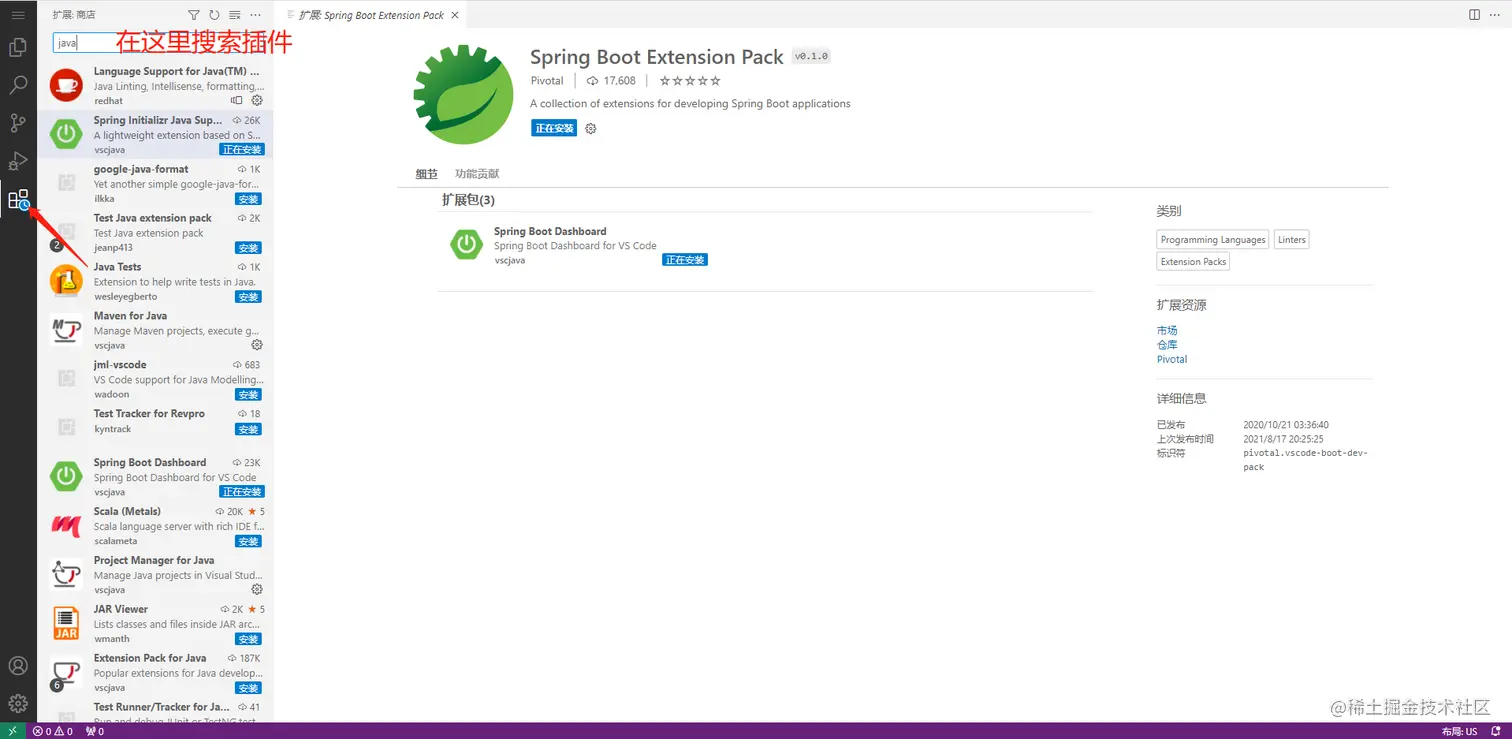
Task: Select Language Support for Java(TM) entry
Action: pos(155,85)
